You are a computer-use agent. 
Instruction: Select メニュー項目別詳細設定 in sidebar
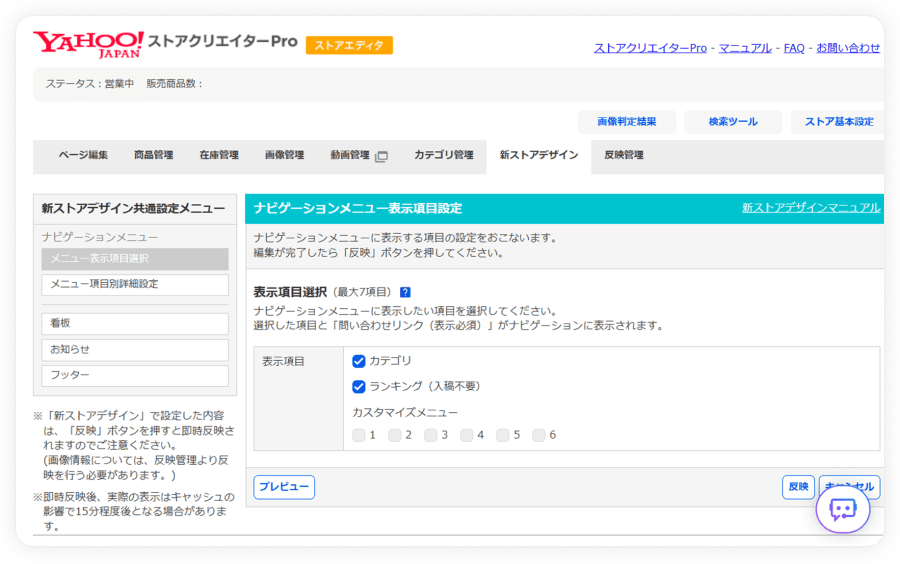tap(135, 285)
